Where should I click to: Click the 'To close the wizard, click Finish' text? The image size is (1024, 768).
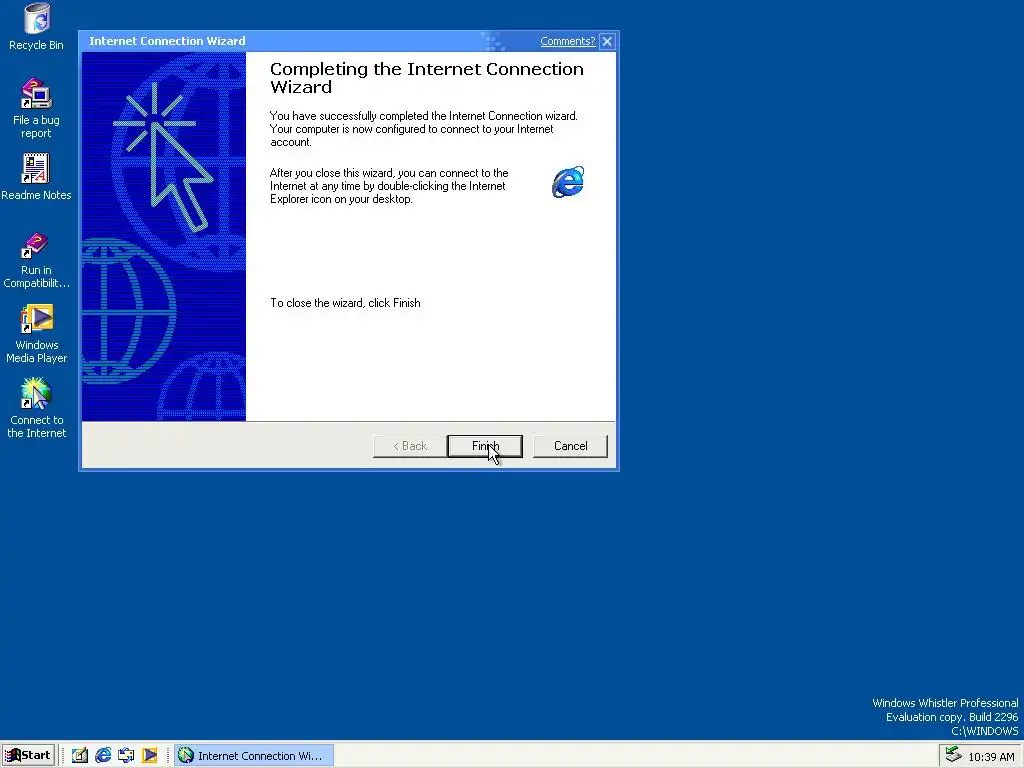coord(345,303)
